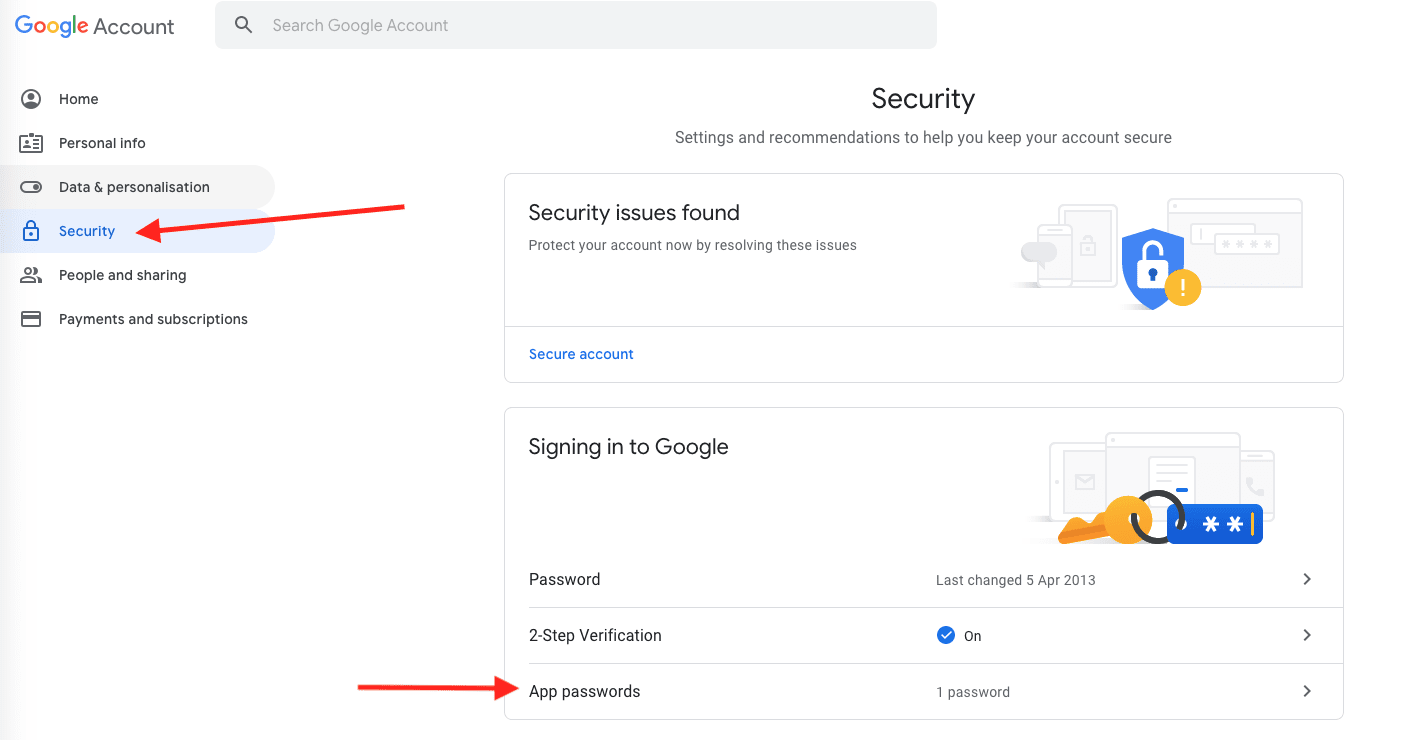The width and height of the screenshot is (1410, 740).
Task: Expand the Password row chevron
Action: coord(1307,579)
